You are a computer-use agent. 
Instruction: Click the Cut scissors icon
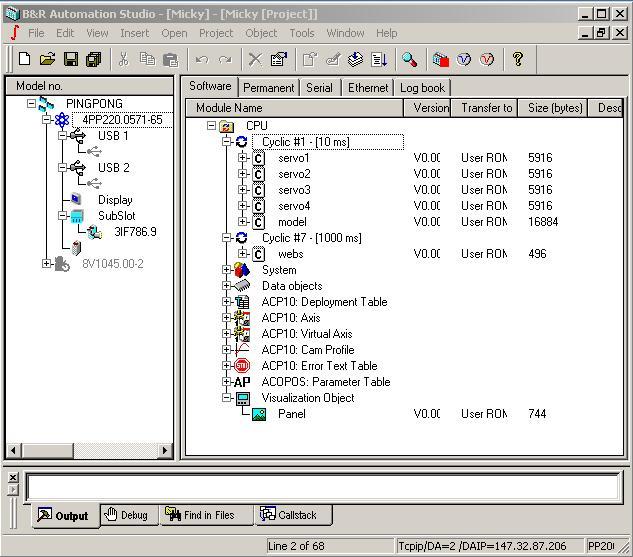pos(124,59)
